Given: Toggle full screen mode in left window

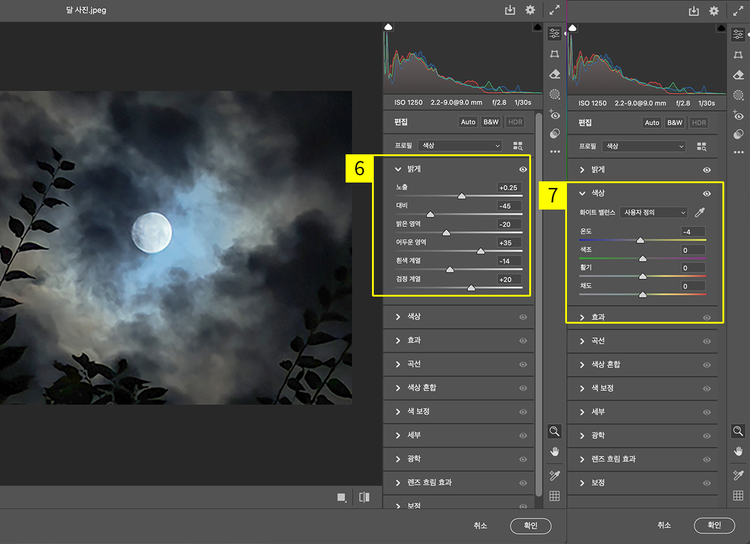Looking at the screenshot, I should [x=554, y=10].
